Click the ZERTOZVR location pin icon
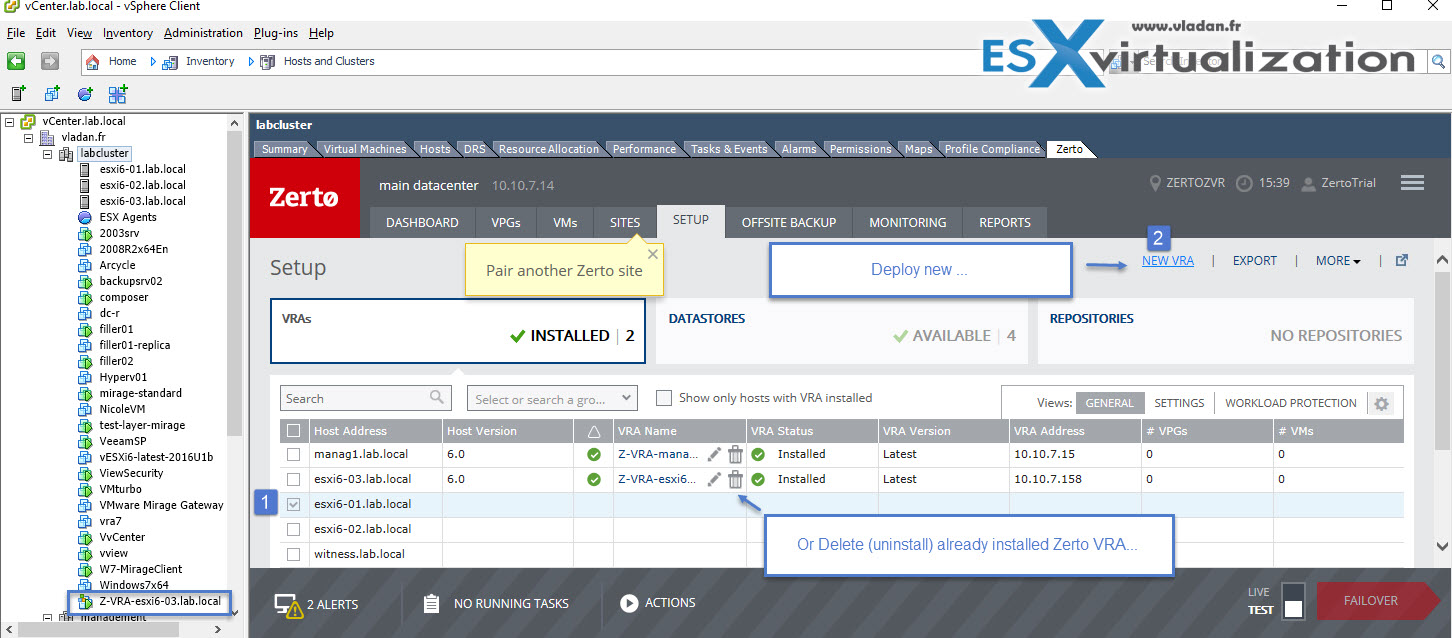 tap(1156, 183)
